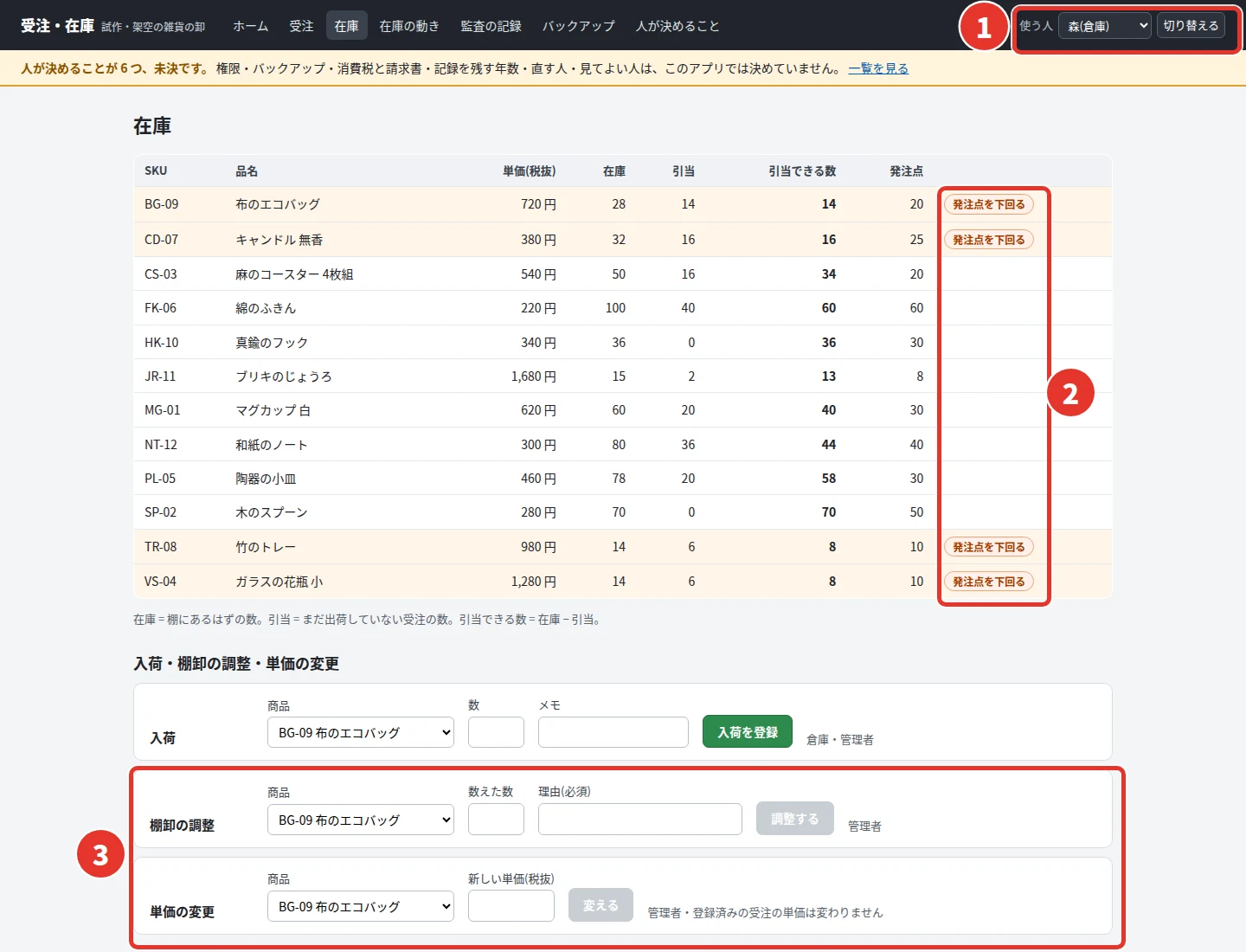This screenshot has height=952, width=1246.
Task: Follow the 一覧を見る link
Action: tap(878, 68)
